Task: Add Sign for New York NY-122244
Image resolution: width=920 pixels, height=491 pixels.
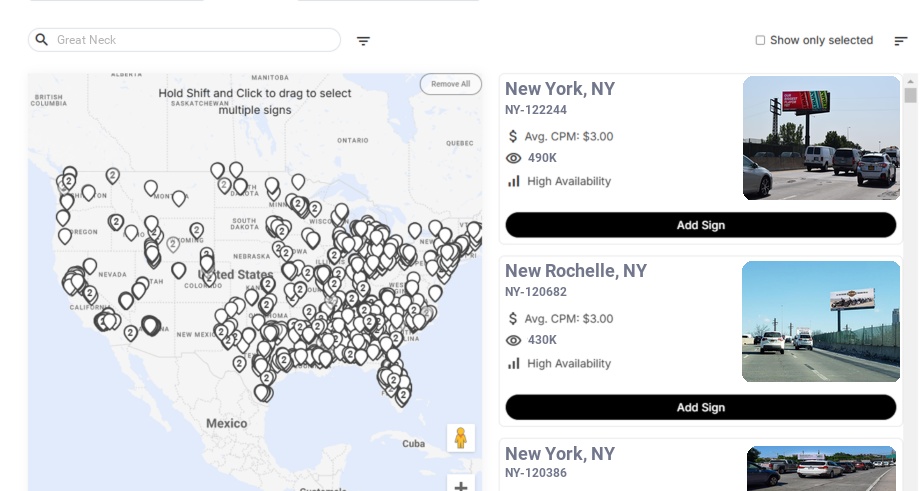Action: [700, 225]
